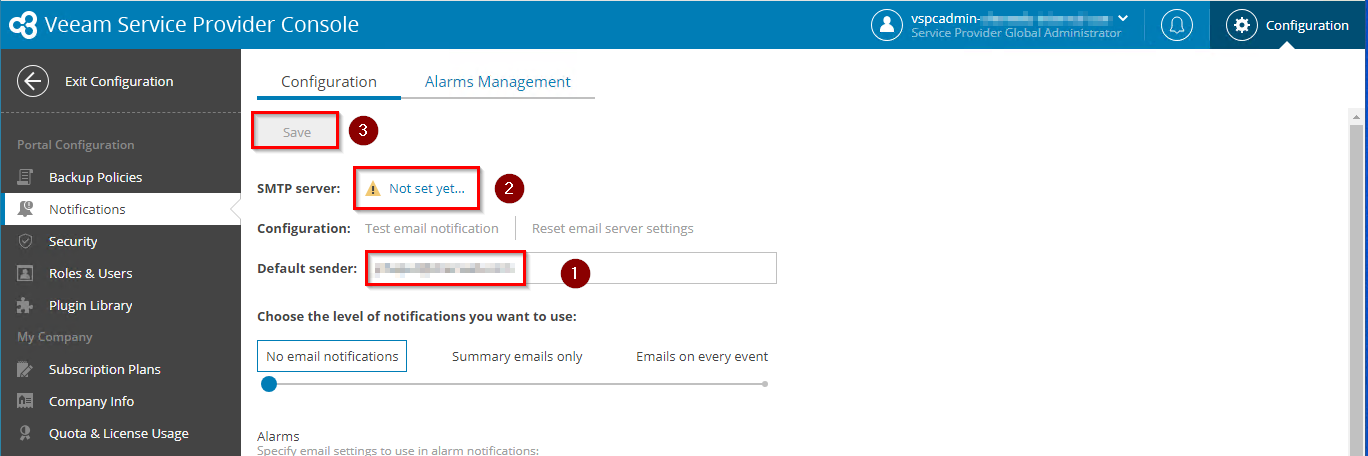This screenshot has height=456, width=1368.
Task: Click the 'Not set yet...' SMTP link
Action: 427,188
